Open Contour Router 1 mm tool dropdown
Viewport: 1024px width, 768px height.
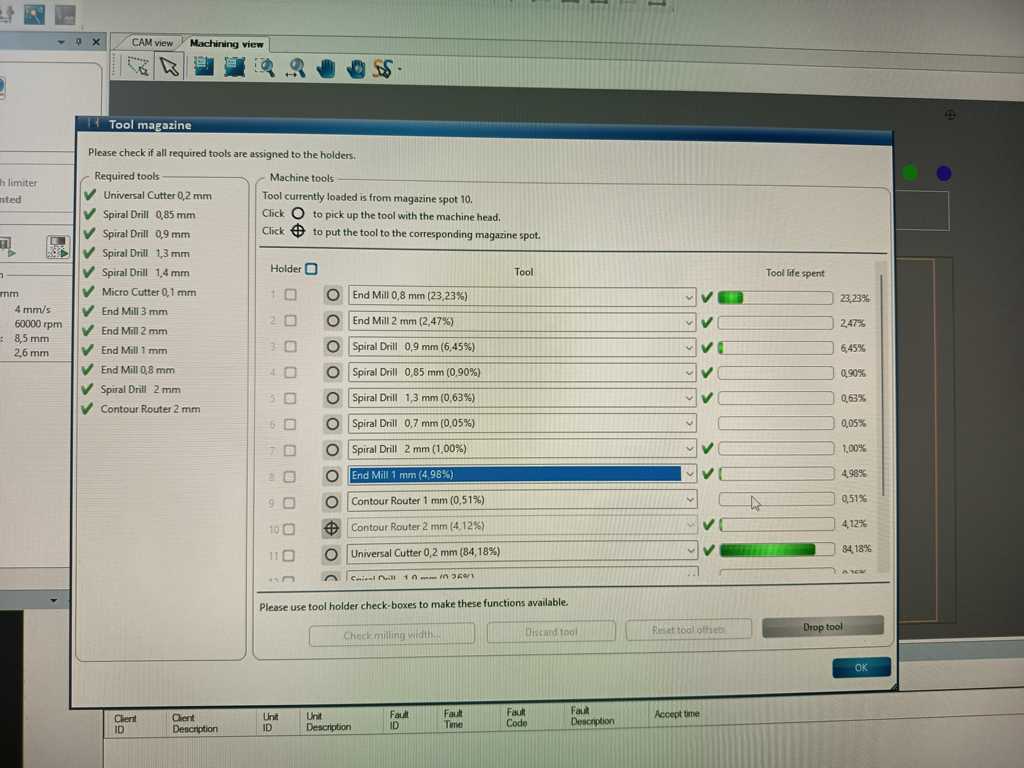pyautogui.click(x=690, y=500)
